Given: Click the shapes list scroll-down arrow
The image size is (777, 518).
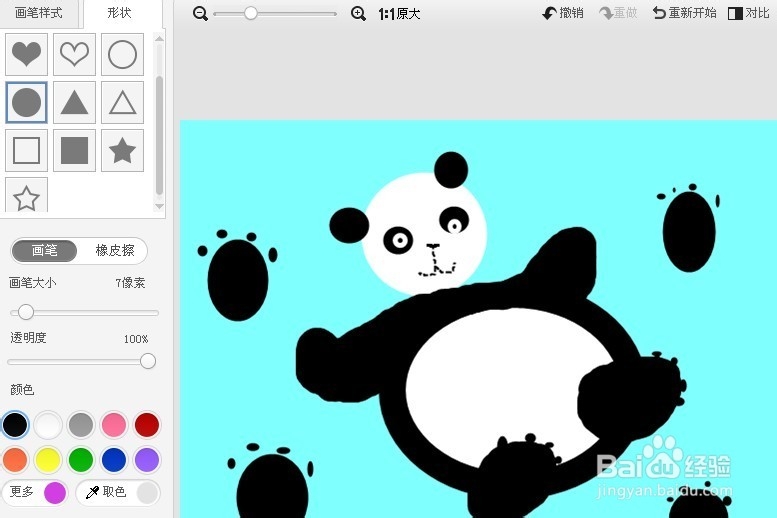Looking at the screenshot, I should point(159,206).
